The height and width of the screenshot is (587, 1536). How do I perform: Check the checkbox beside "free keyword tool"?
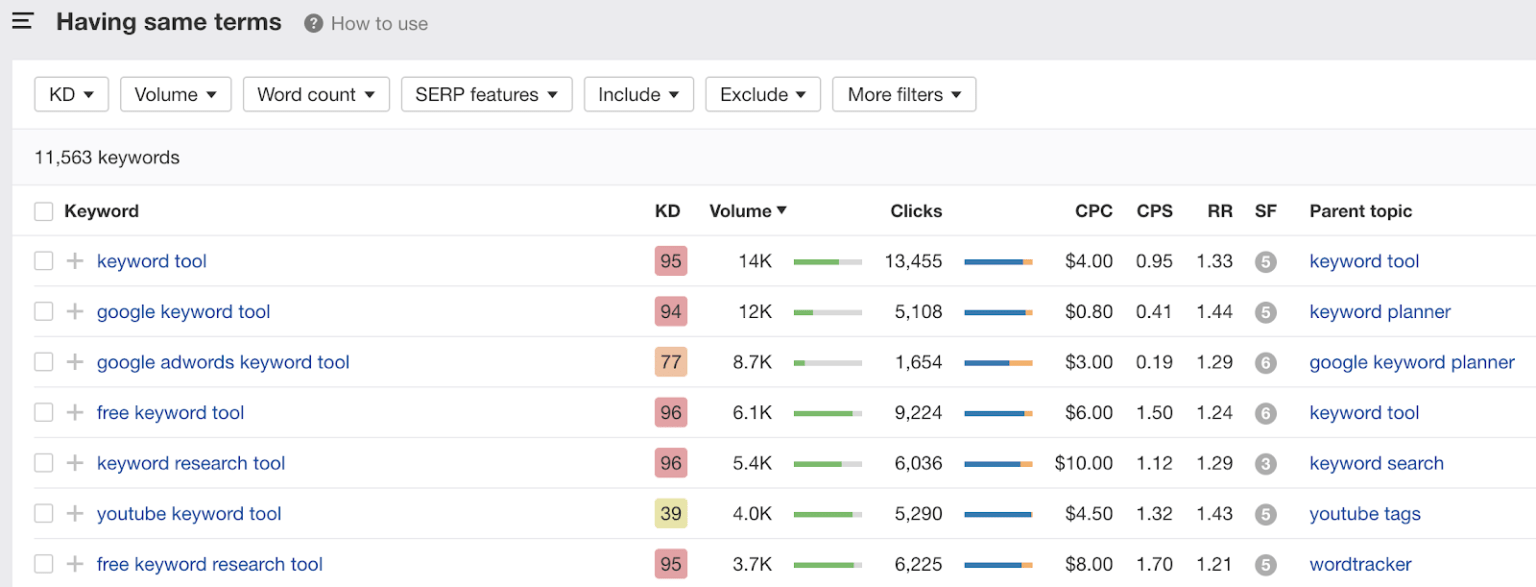tap(43, 412)
